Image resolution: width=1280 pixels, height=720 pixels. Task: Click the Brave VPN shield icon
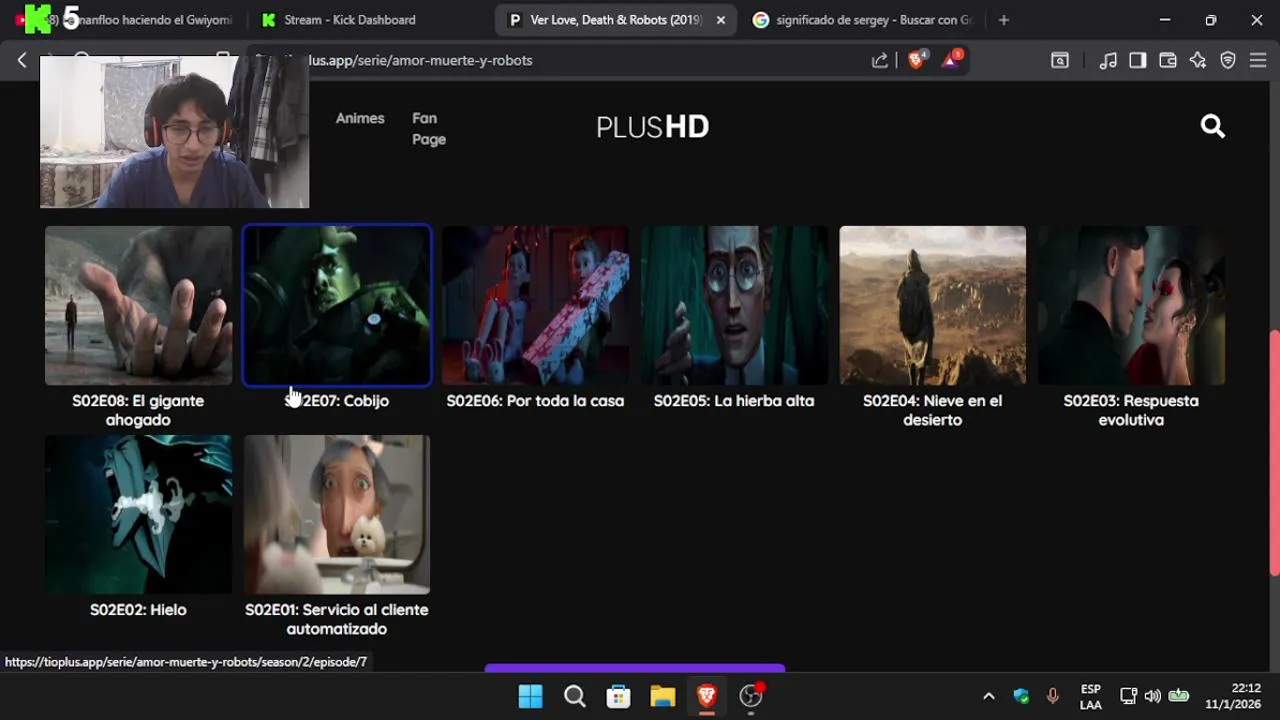pos(1228,60)
